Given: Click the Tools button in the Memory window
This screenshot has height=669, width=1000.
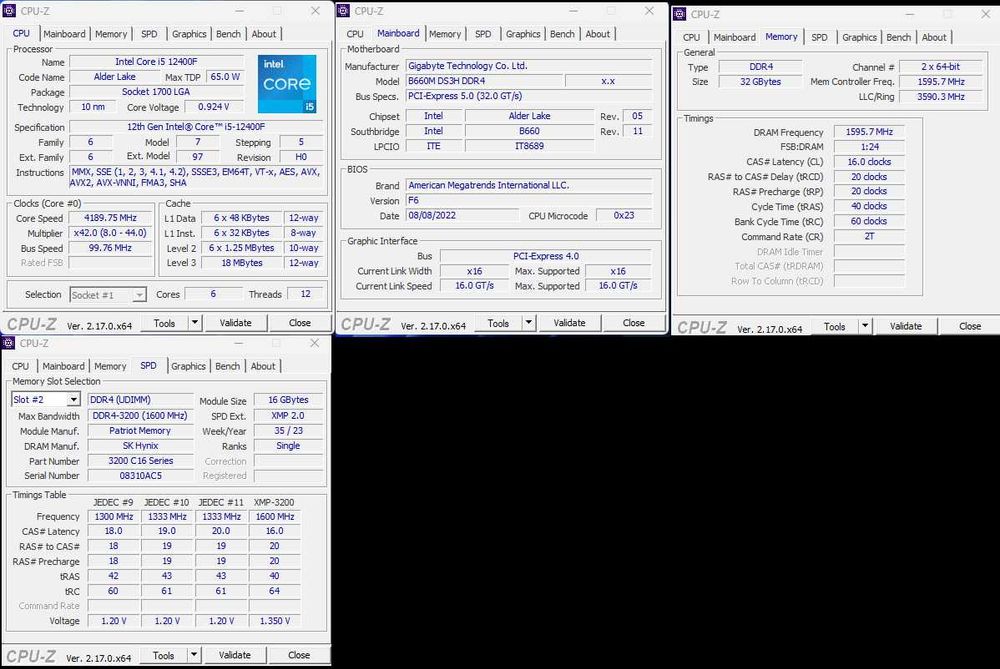Looking at the screenshot, I should 834,326.
